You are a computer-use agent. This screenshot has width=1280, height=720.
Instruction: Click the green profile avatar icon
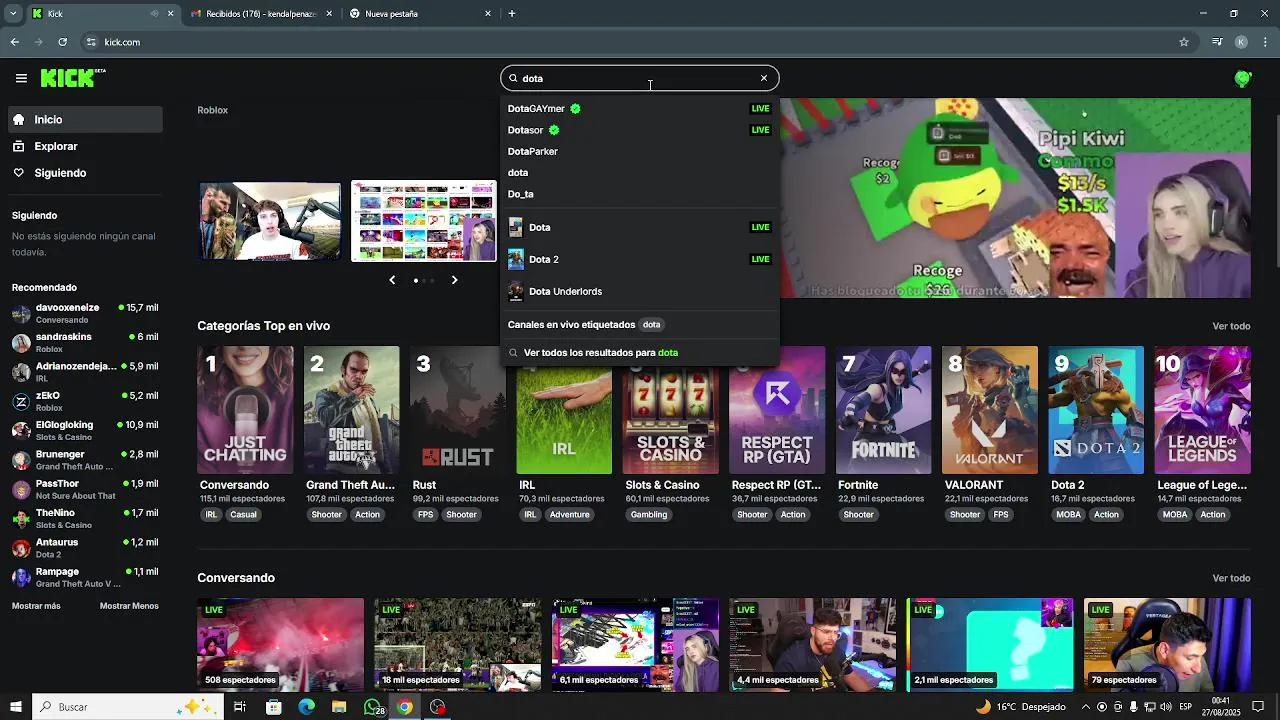coord(1243,78)
